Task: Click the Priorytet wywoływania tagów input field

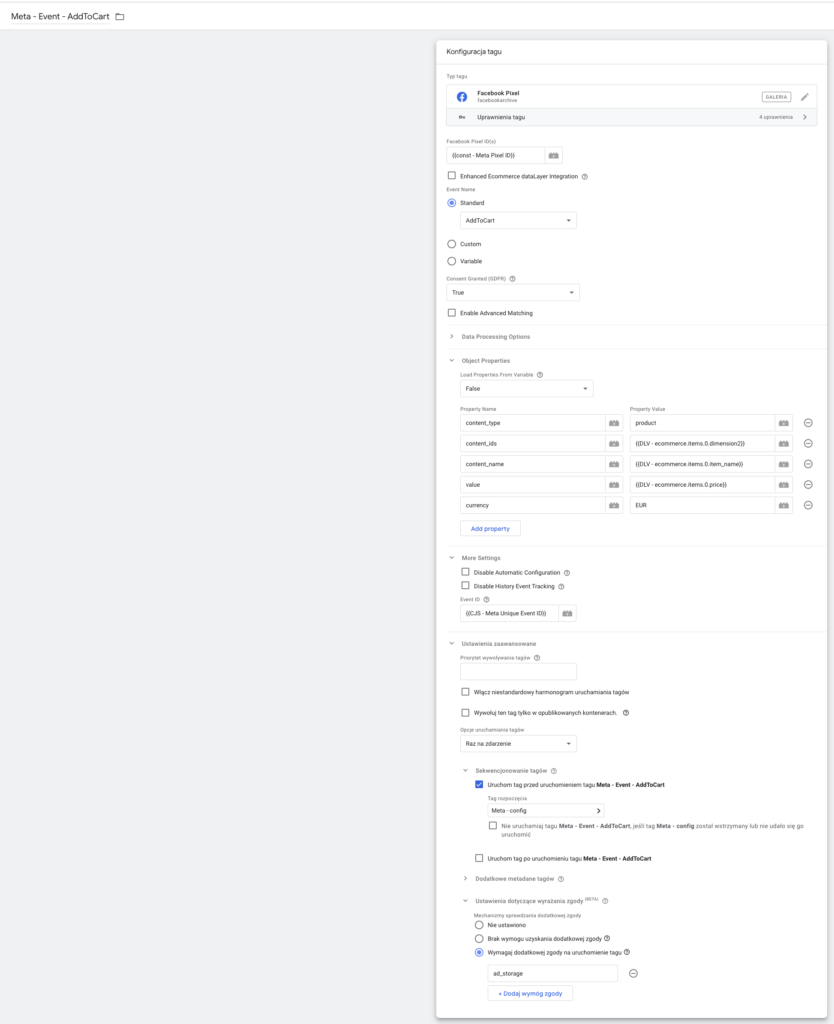Action: 518,672
